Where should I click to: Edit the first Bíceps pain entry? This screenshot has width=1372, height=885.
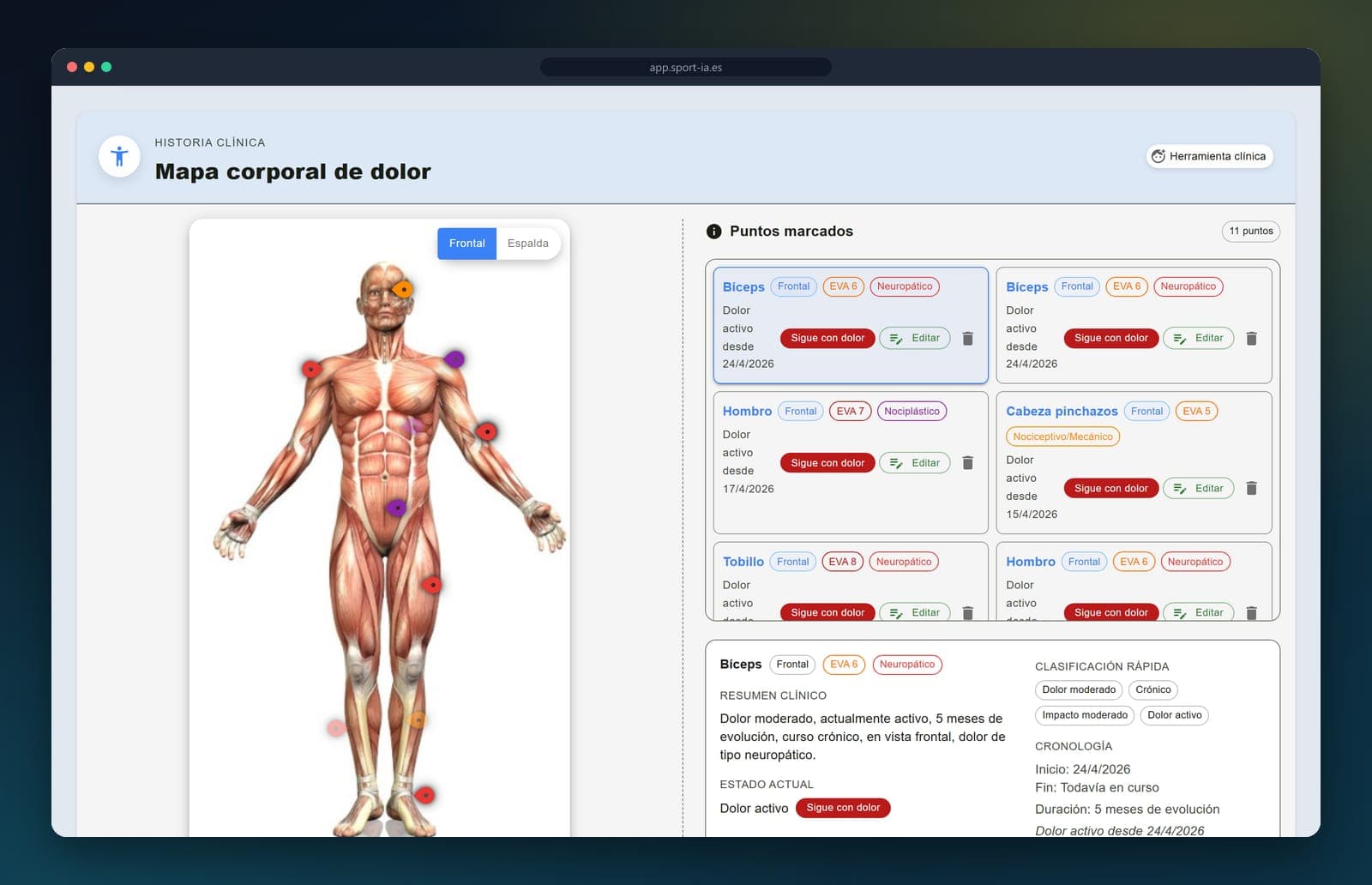[915, 338]
